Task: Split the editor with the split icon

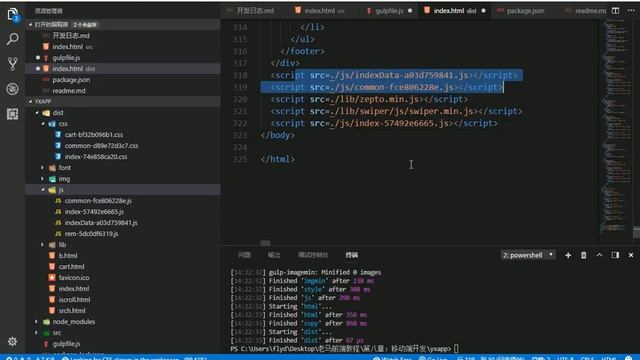Action: point(615,11)
